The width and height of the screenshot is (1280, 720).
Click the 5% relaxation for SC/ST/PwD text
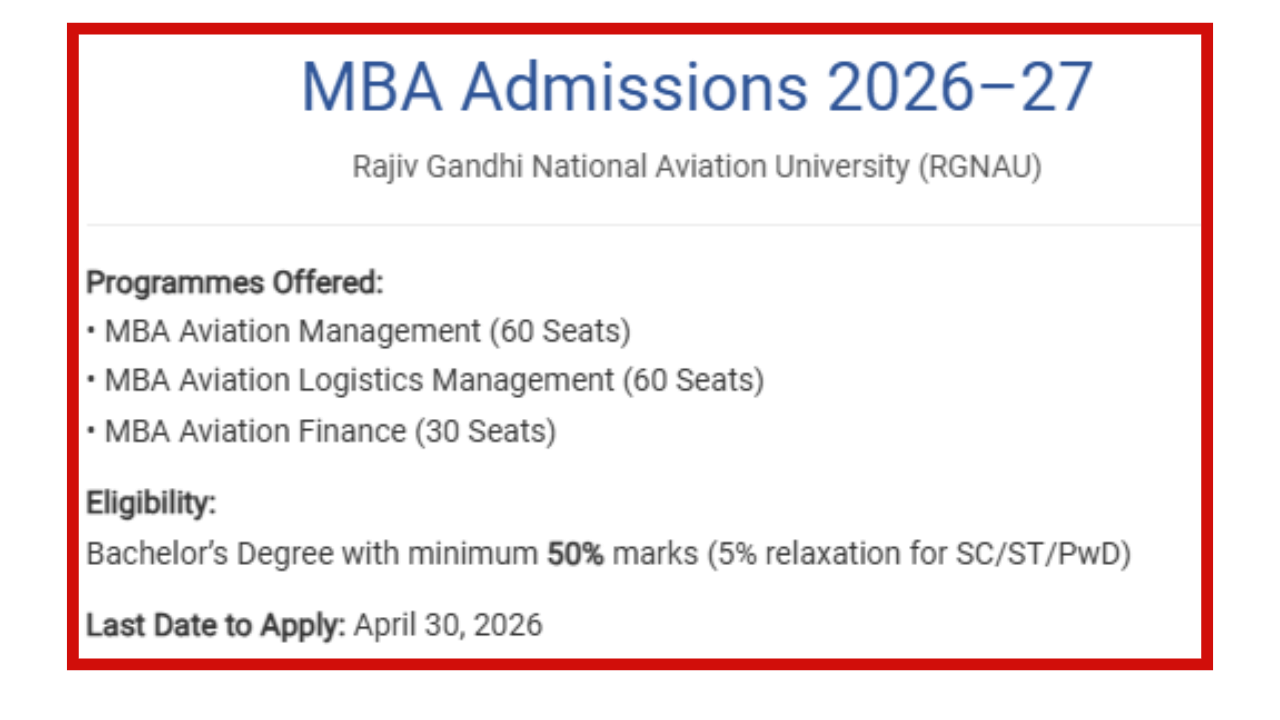point(919,554)
